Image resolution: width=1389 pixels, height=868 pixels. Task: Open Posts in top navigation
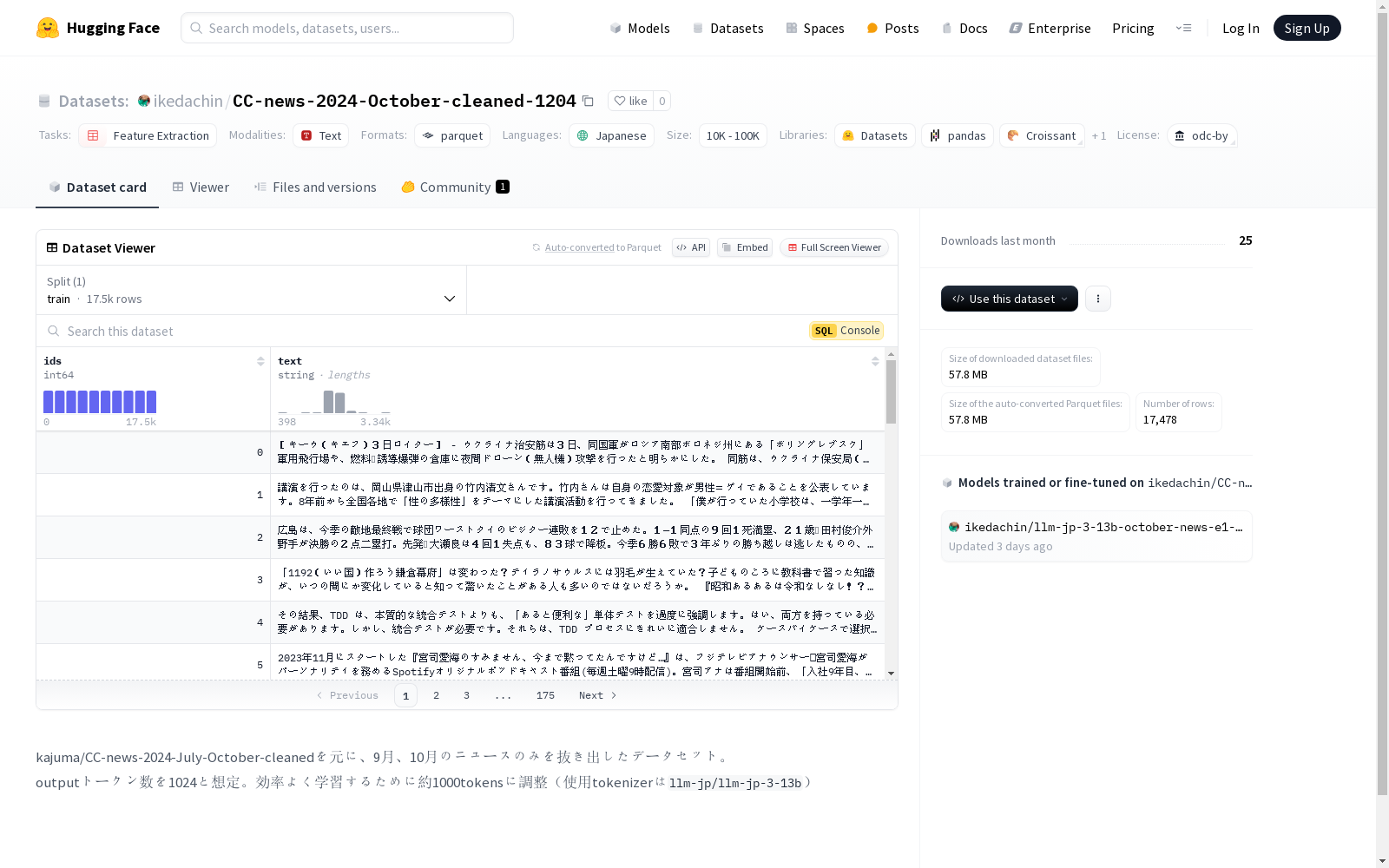pyautogui.click(x=892, y=28)
